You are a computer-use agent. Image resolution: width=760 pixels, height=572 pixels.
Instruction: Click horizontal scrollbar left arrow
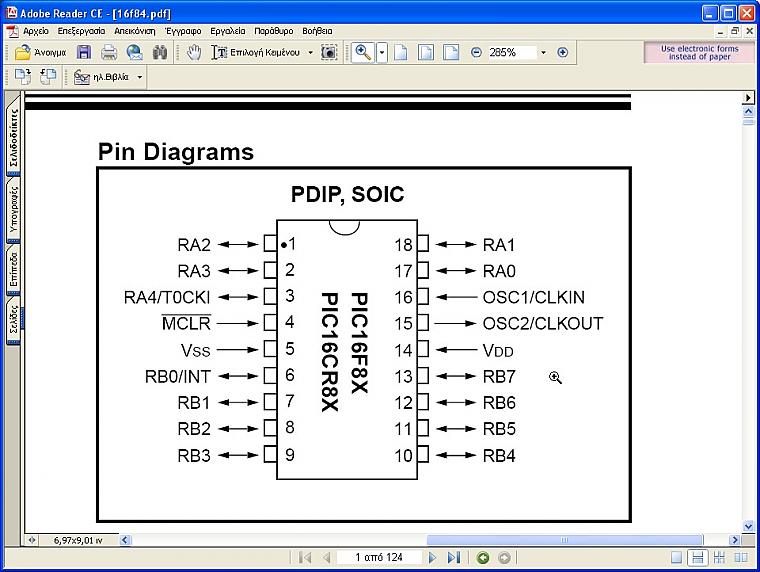click(125, 540)
